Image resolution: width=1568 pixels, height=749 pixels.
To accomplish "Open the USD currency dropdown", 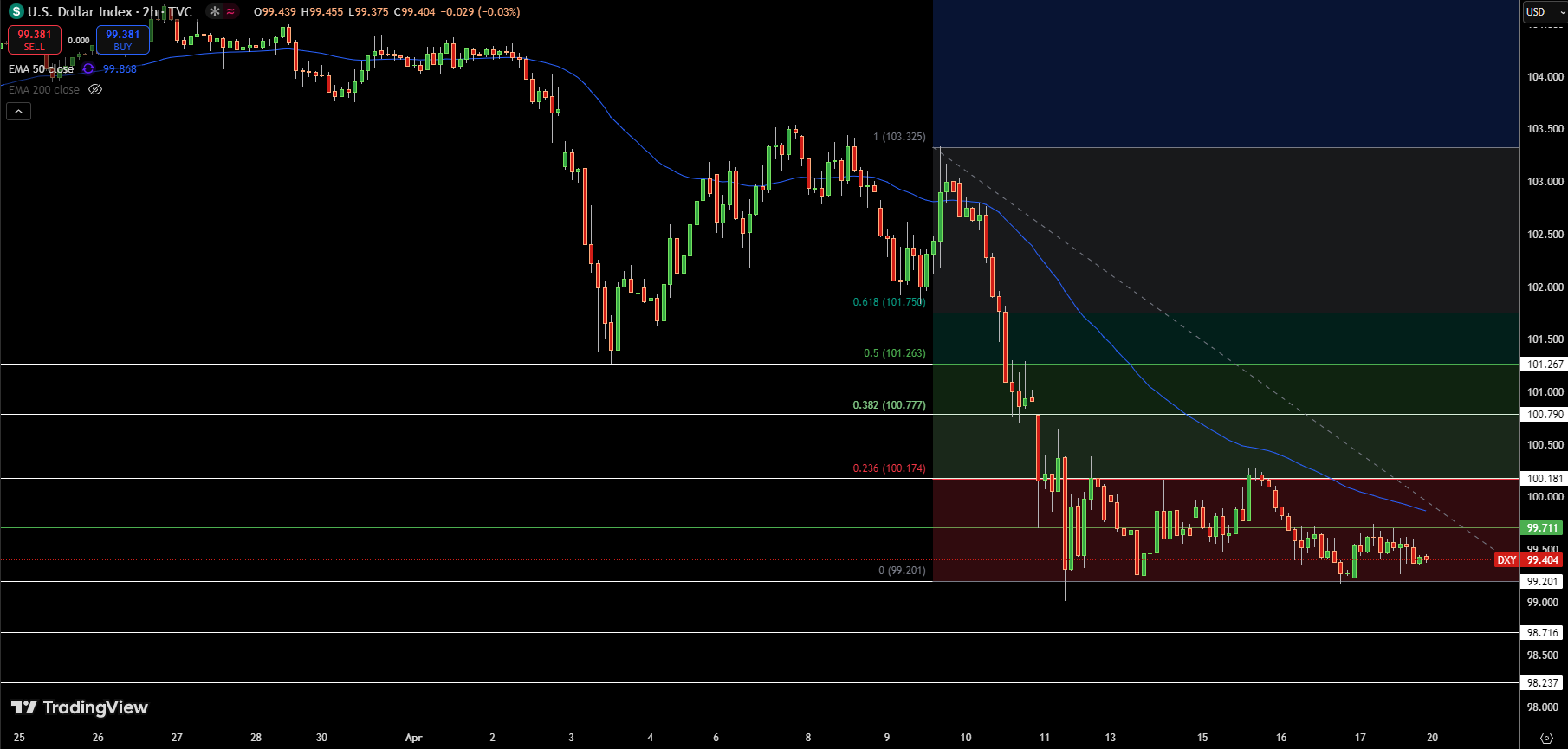I will [1545, 11].
